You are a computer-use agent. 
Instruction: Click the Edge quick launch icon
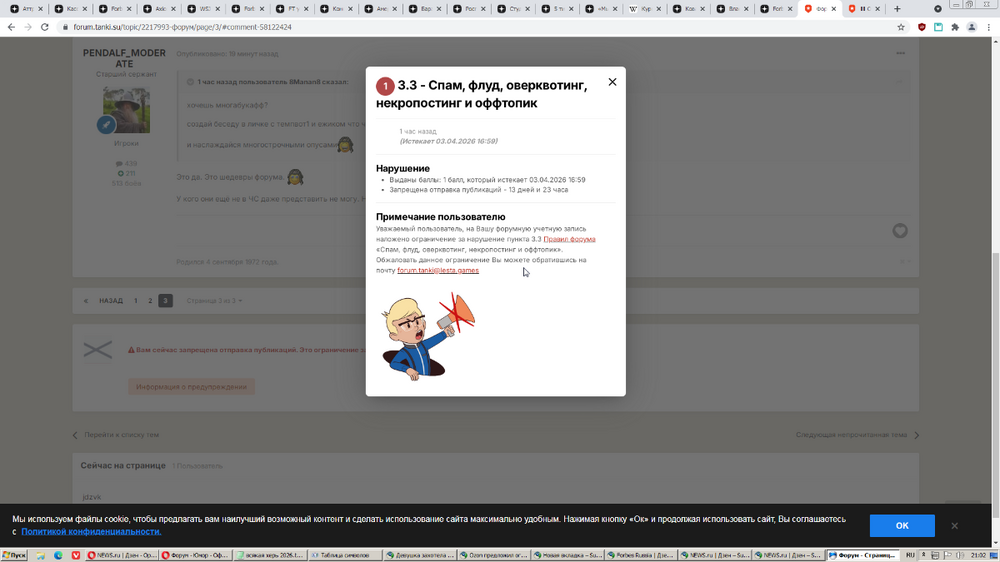[58, 556]
